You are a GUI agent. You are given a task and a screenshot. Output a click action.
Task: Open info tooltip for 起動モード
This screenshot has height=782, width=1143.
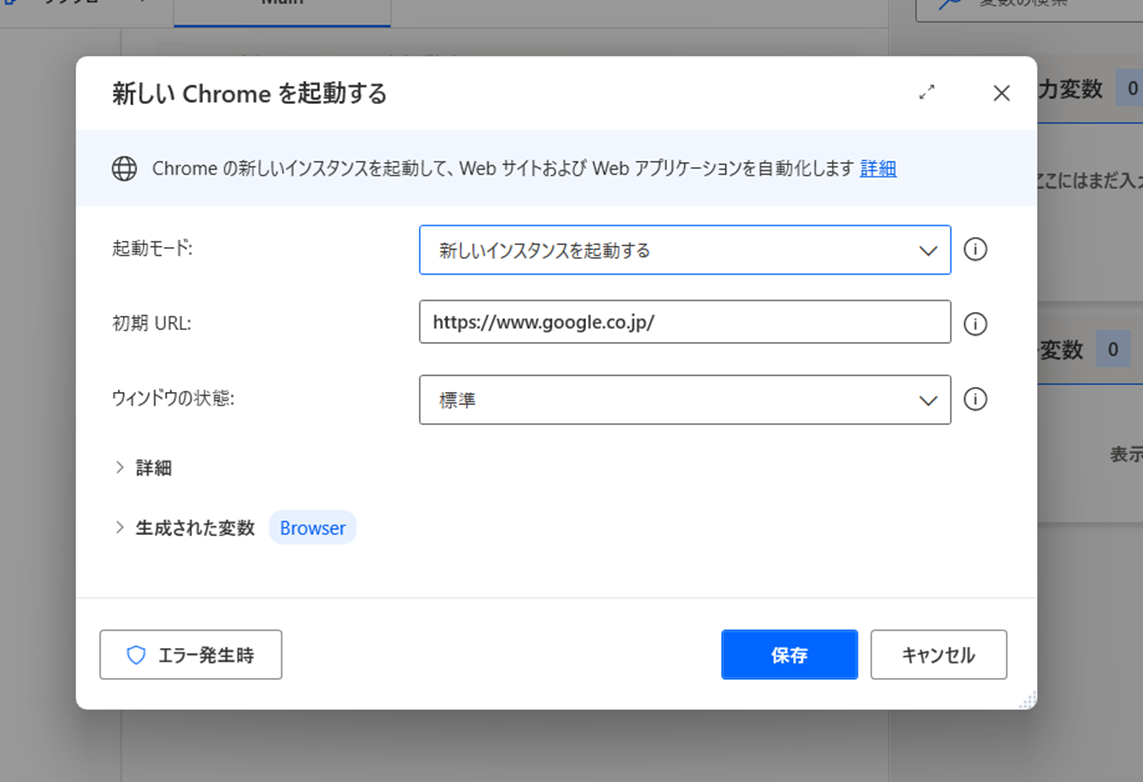coord(975,249)
